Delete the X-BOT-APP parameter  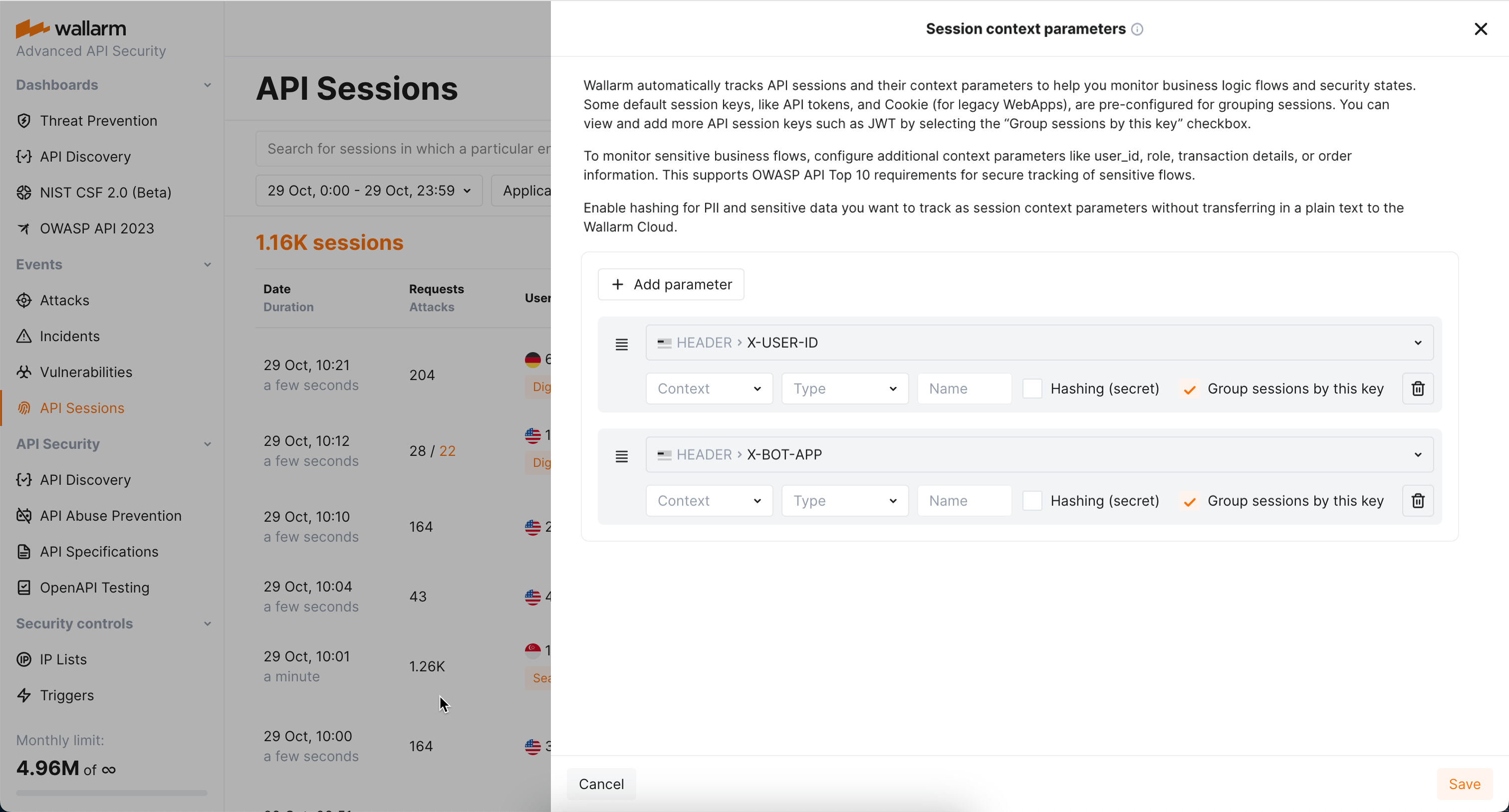point(1418,501)
